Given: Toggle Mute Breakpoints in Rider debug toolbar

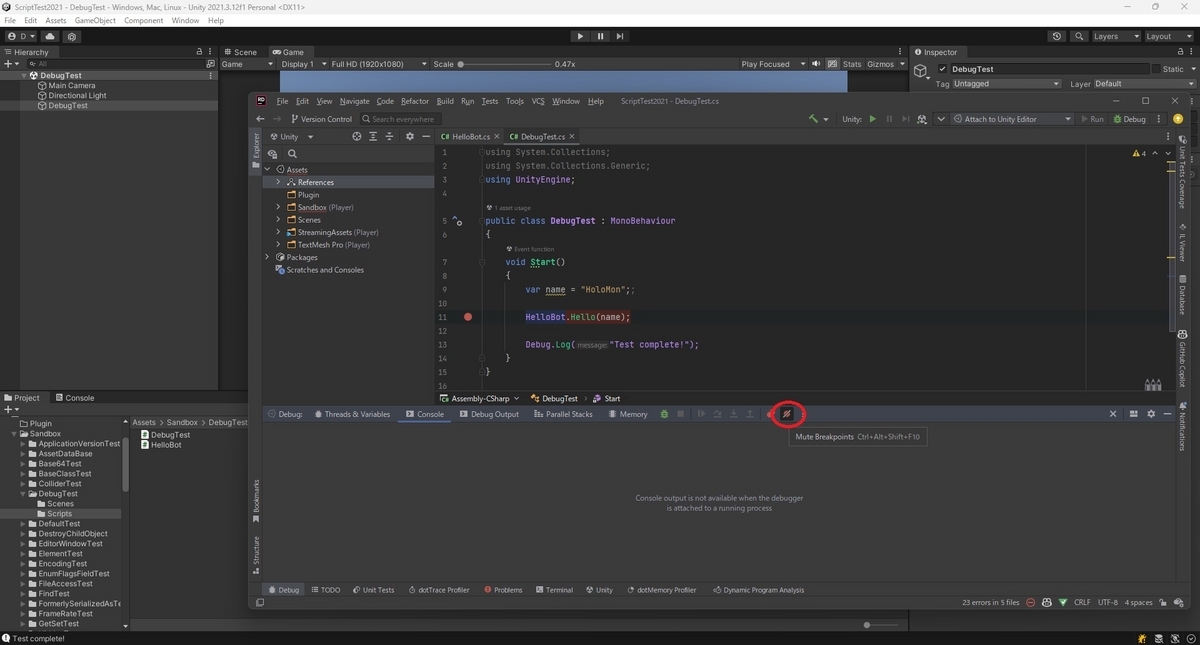Looking at the screenshot, I should [x=786, y=414].
